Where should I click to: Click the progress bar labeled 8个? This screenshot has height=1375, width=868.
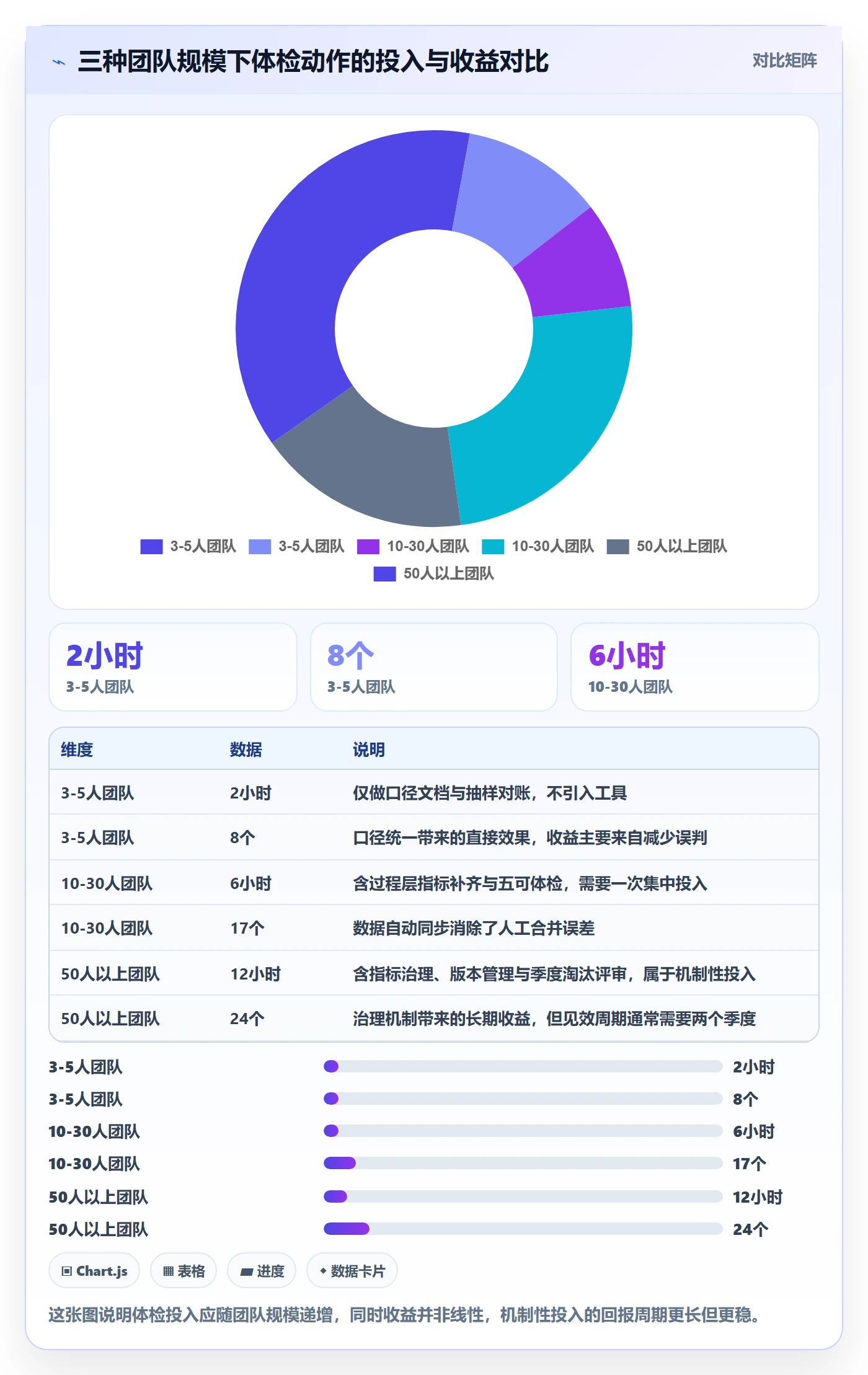(x=523, y=1099)
